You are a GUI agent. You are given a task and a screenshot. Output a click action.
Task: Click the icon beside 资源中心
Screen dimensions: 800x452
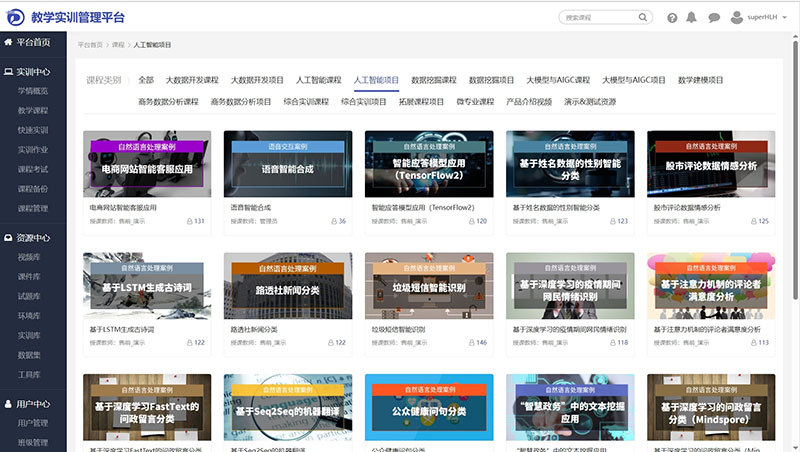pyautogui.click(x=9, y=238)
